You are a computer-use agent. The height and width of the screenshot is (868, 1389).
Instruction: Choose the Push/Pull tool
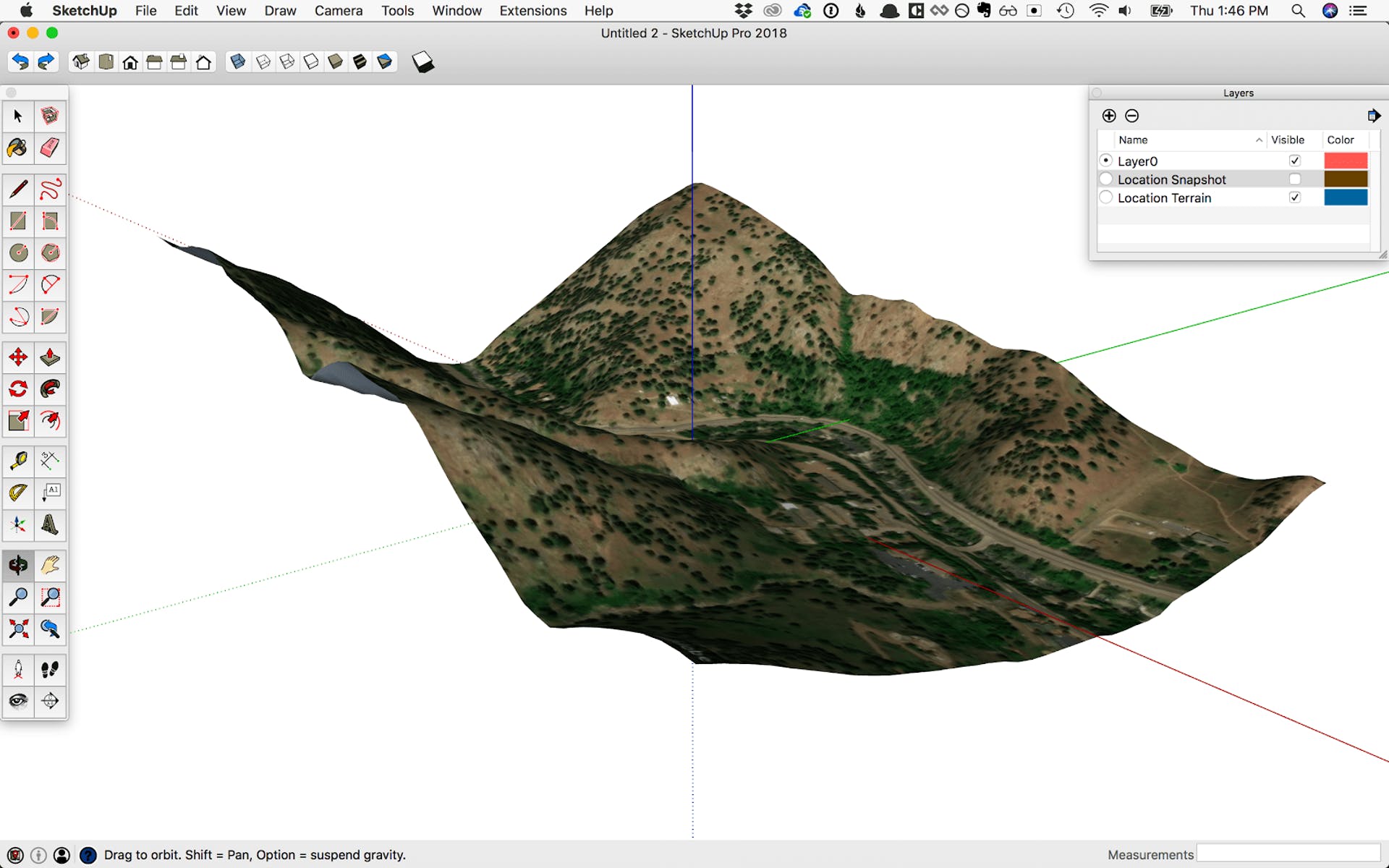click(50, 357)
